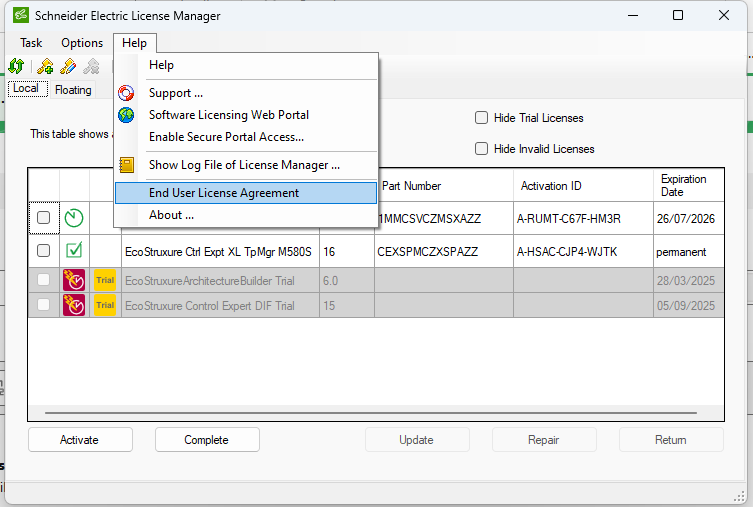Click the horizontal scrollbar under license table
This screenshot has height=507, width=753.
point(371,412)
